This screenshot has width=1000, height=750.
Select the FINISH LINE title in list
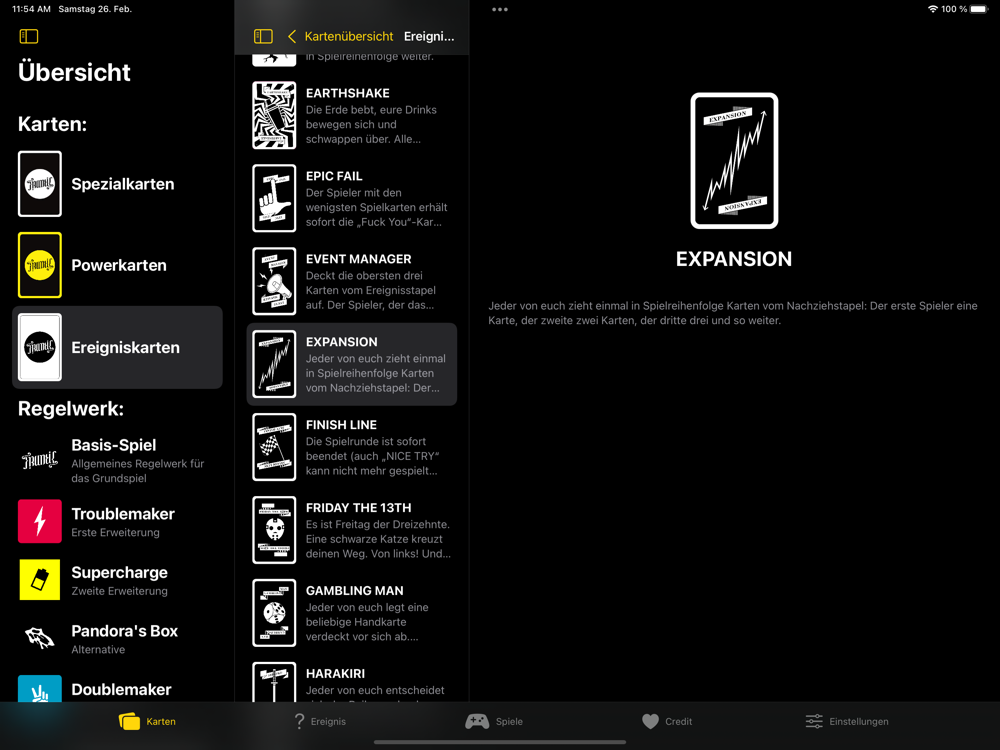pyautogui.click(x=341, y=425)
